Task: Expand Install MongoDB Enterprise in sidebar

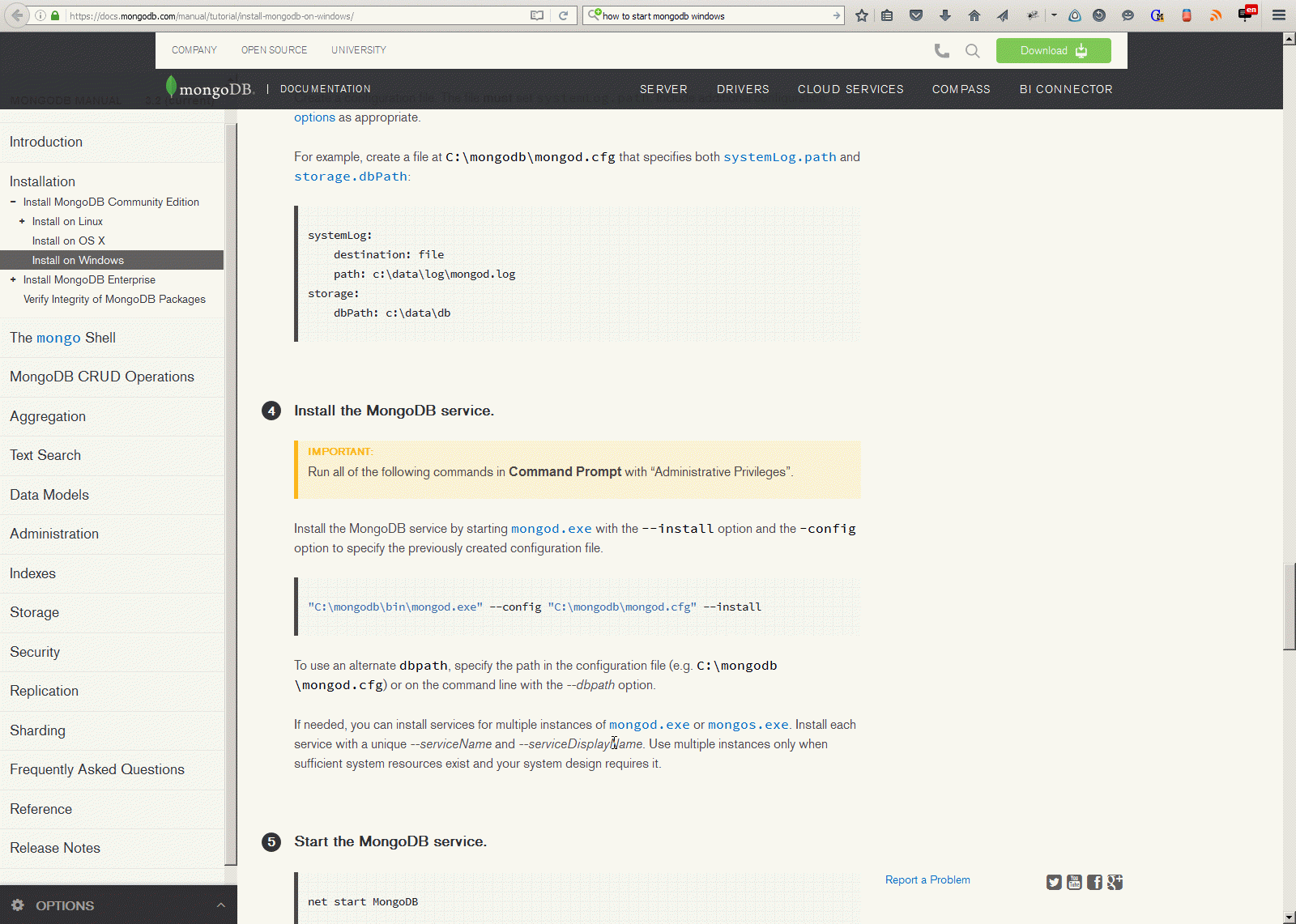Action: pyautogui.click(x=13, y=279)
